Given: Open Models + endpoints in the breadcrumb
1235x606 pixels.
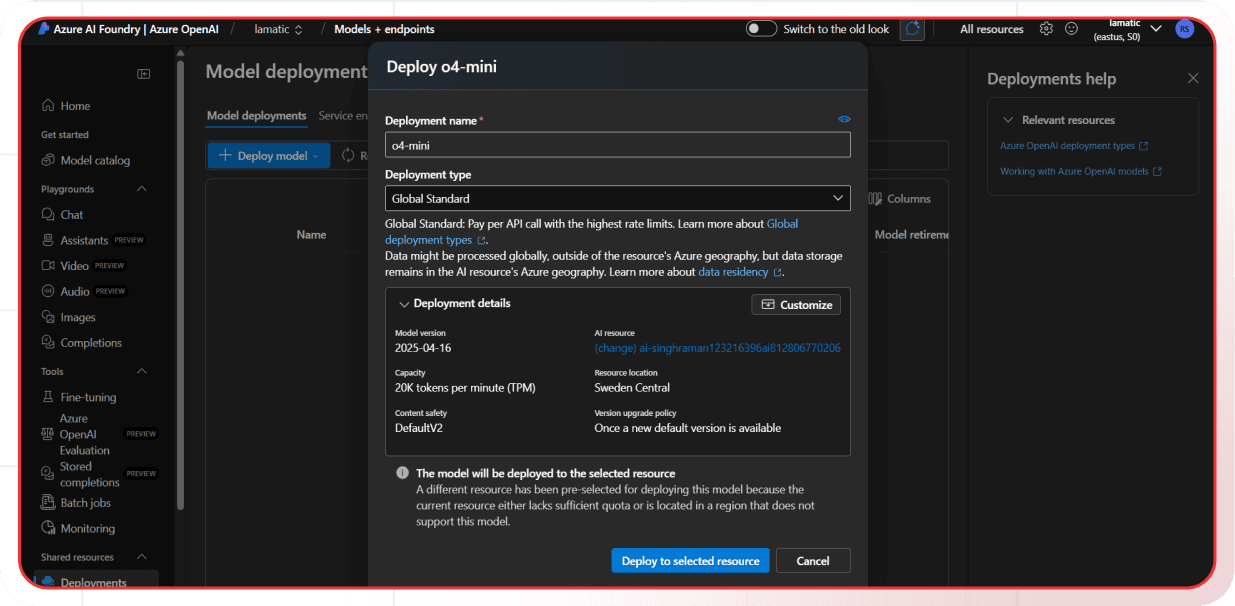Looking at the screenshot, I should coord(385,29).
